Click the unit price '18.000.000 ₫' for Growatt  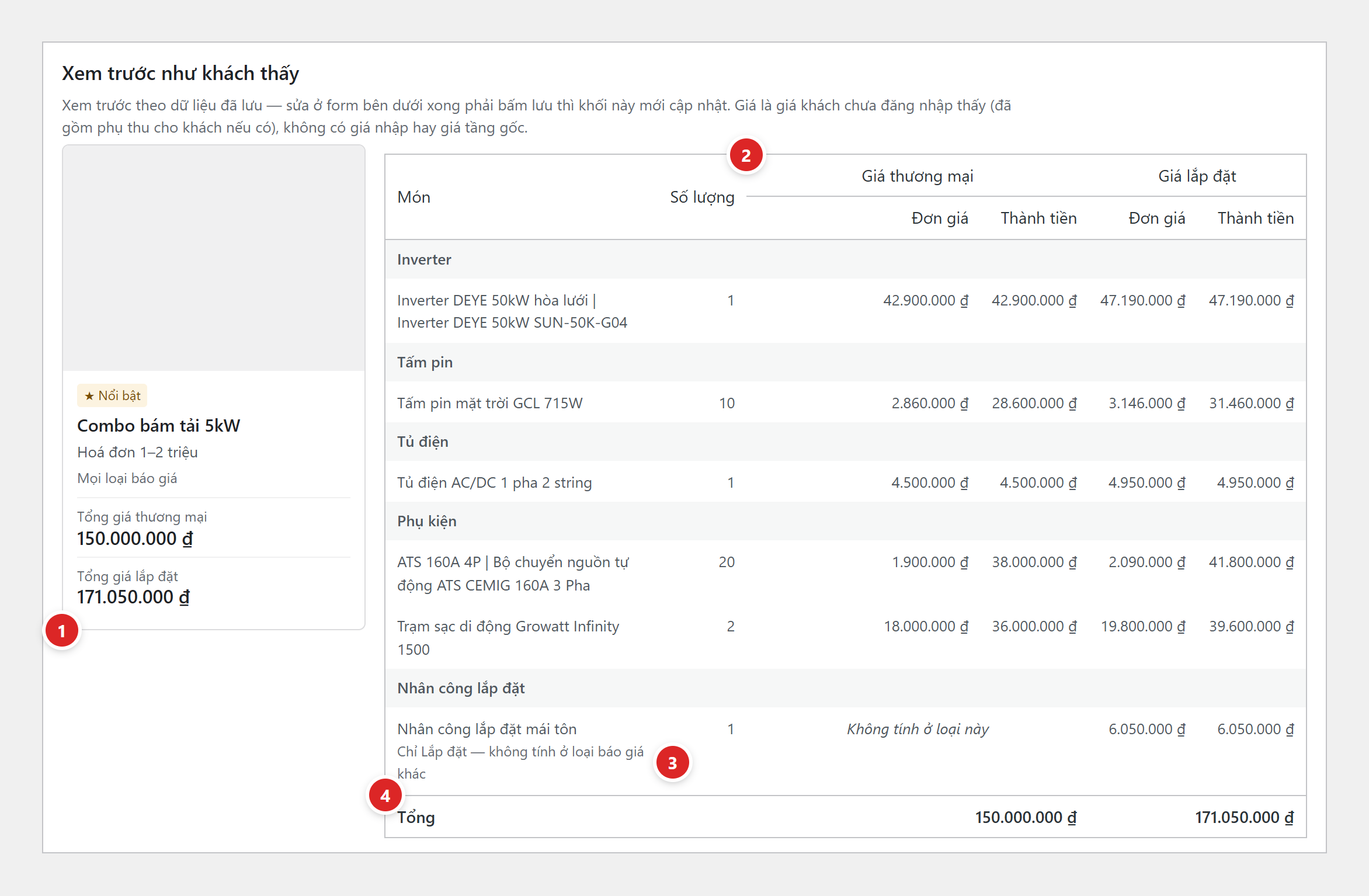pyautogui.click(x=926, y=626)
